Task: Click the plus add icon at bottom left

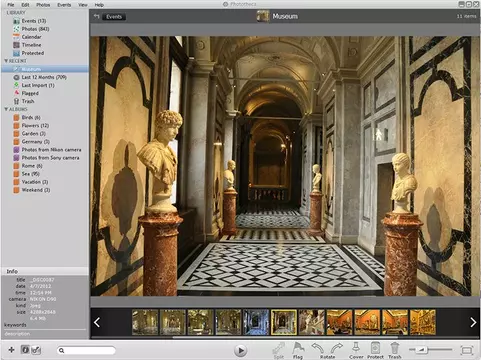Action: (x=11, y=350)
